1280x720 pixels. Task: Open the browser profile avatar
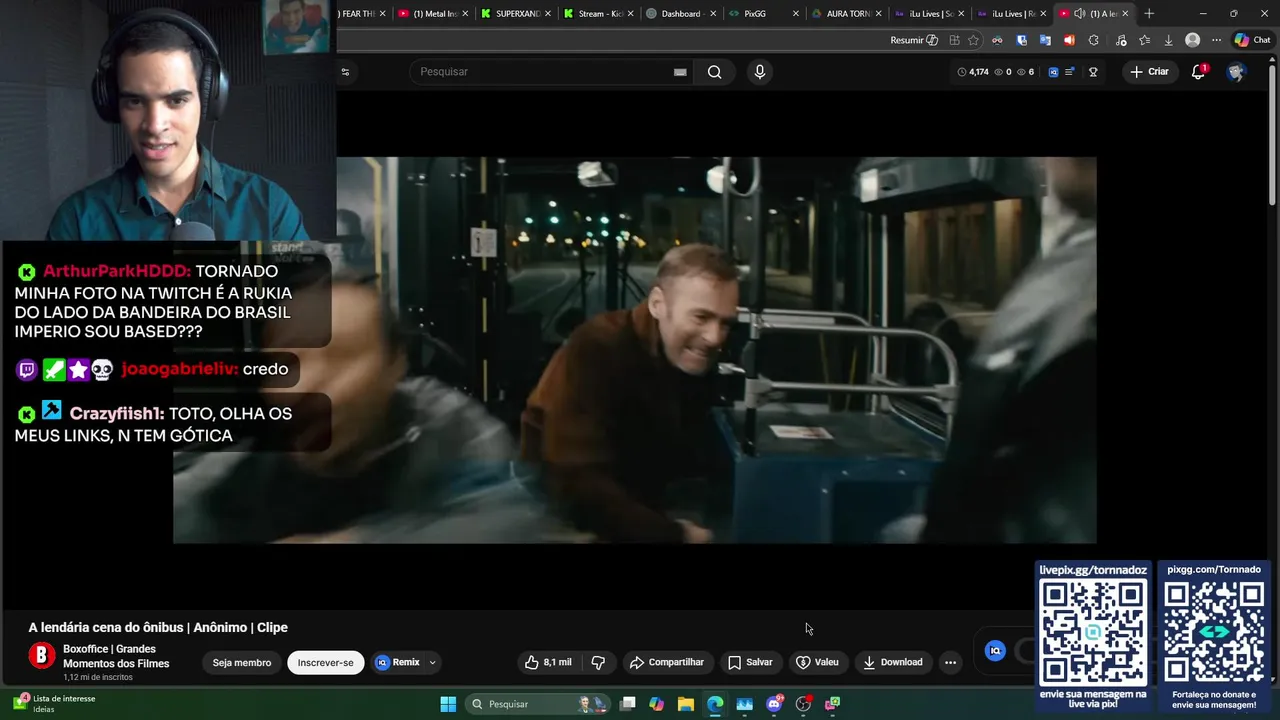pyautogui.click(x=1192, y=40)
